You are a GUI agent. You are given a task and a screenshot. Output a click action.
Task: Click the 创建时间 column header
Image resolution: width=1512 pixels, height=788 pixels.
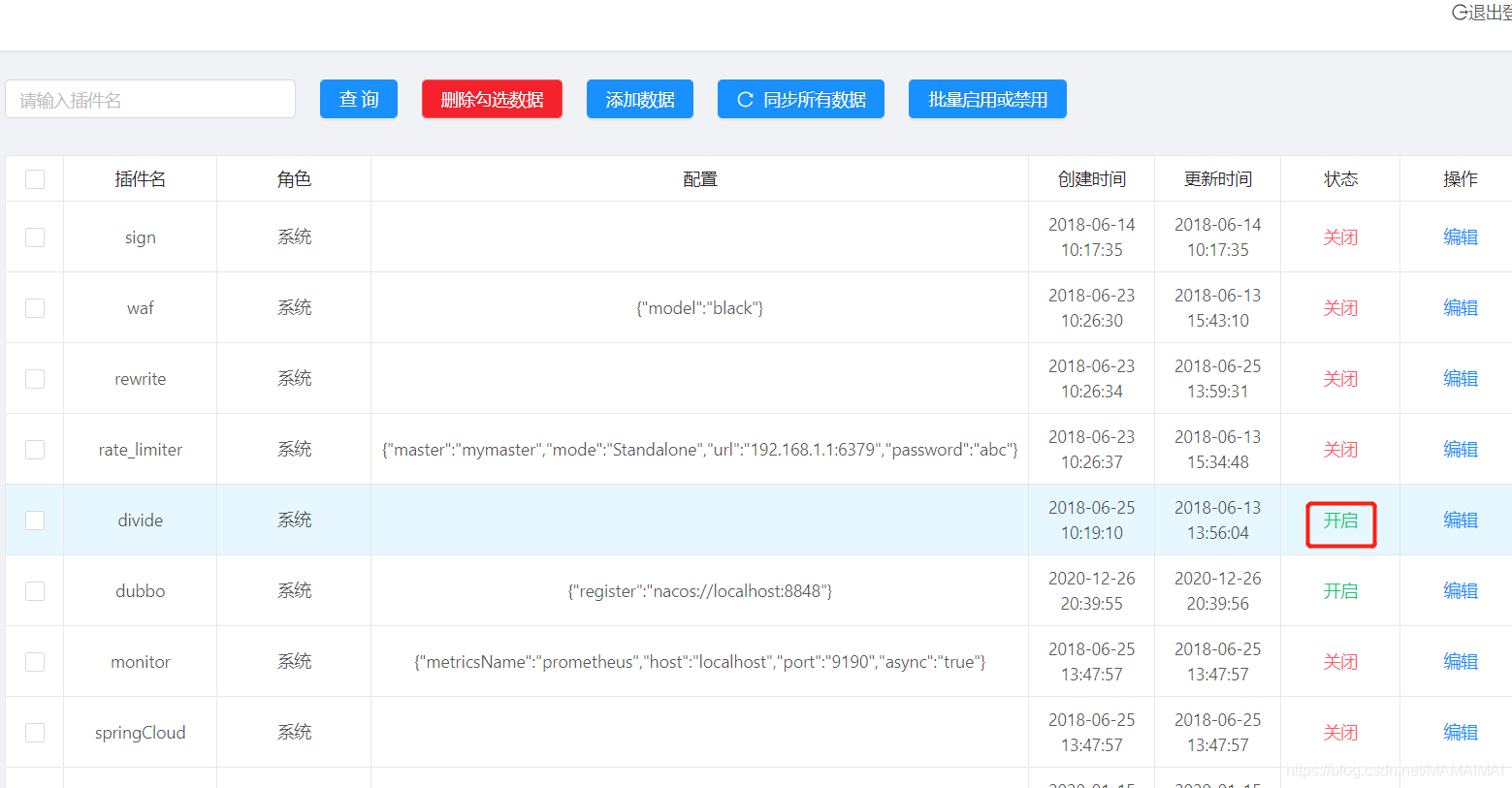(1092, 179)
